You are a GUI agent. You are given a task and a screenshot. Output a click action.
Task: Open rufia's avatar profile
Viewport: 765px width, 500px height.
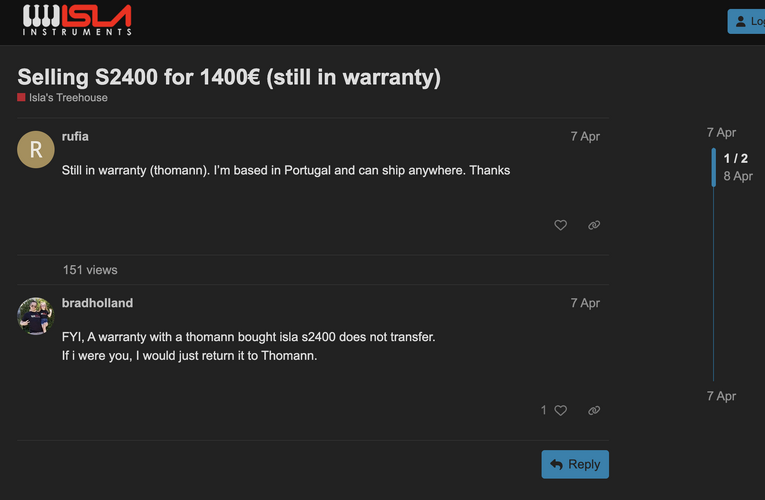pyautogui.click(x=36, y=150)
